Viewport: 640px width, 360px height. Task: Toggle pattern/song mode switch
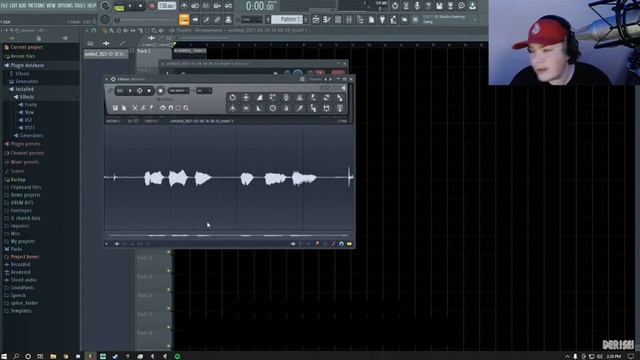point(119,7)
